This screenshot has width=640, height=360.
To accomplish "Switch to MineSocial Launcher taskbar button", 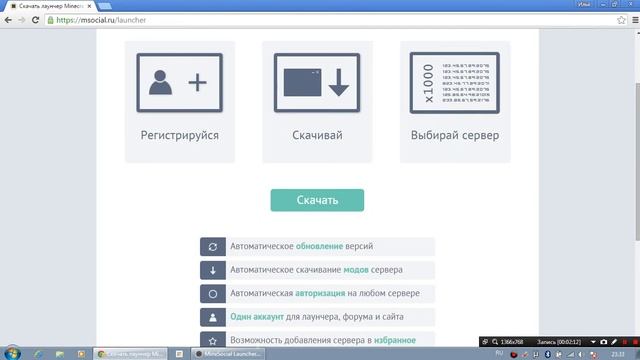I will click(x=228, y=354).
